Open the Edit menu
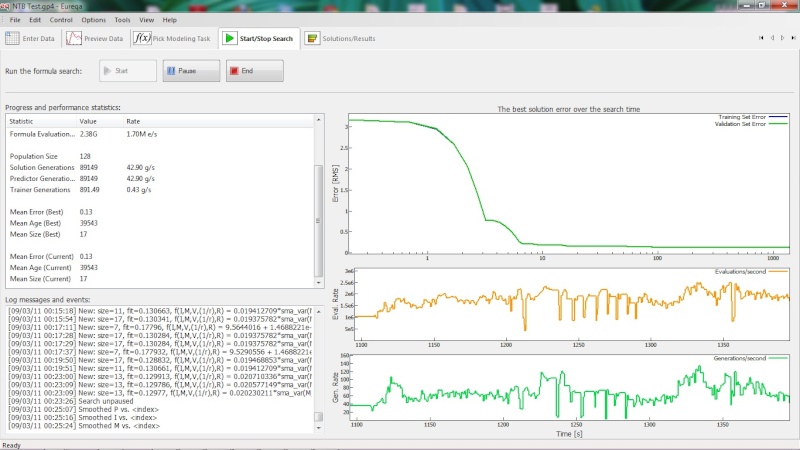Screen dimensions: 800x450 [35, 20]
